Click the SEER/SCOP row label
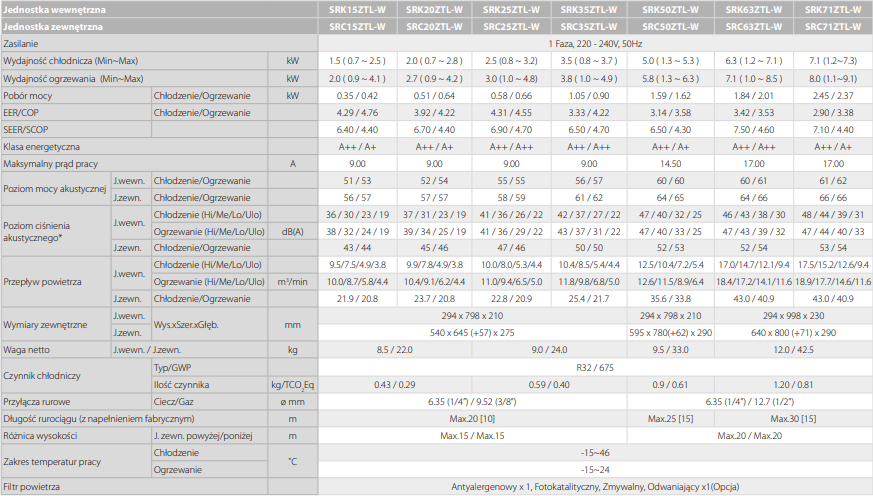 [x=26, y=130]
